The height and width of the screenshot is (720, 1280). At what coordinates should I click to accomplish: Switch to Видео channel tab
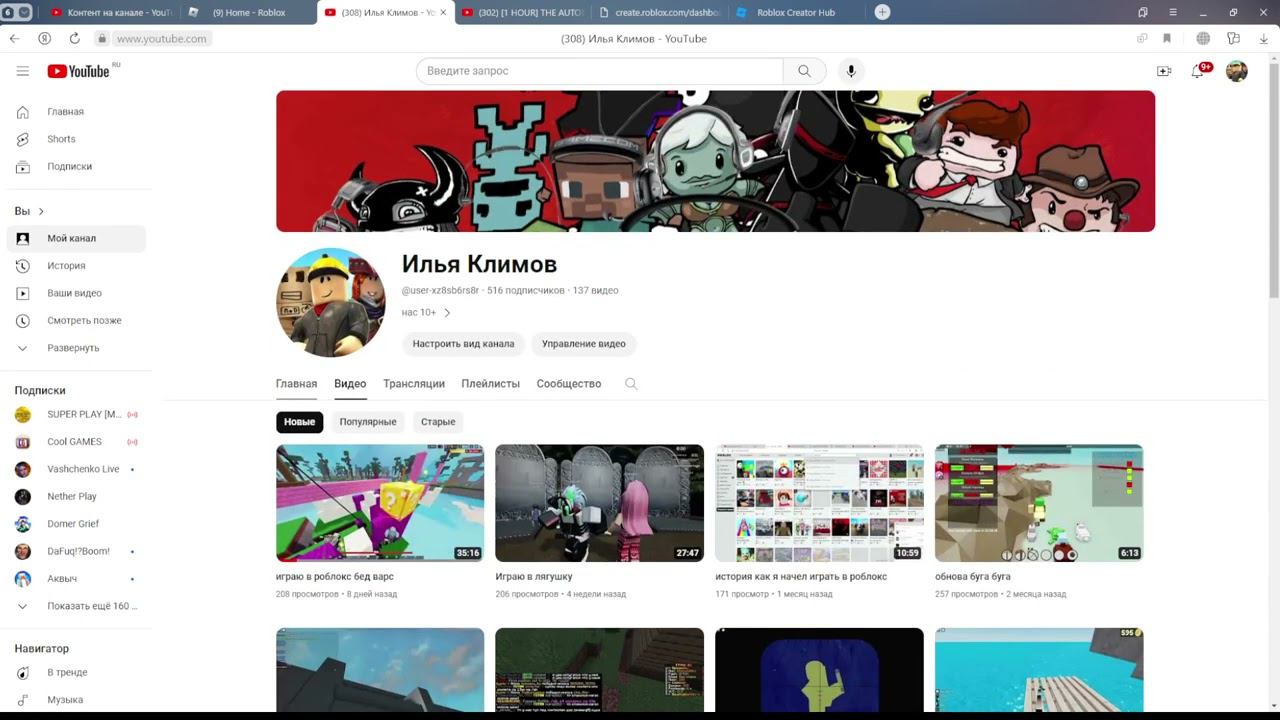tap(350, 384)
